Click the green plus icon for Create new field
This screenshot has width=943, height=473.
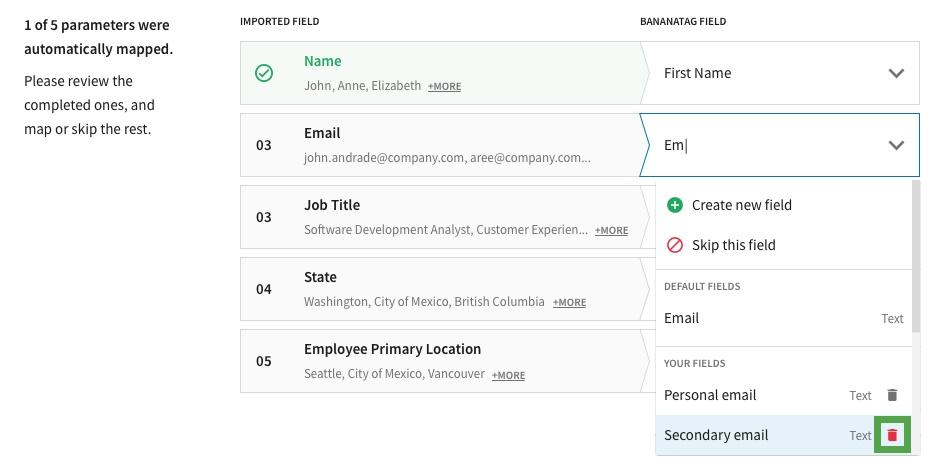click(x=675, y=205)
